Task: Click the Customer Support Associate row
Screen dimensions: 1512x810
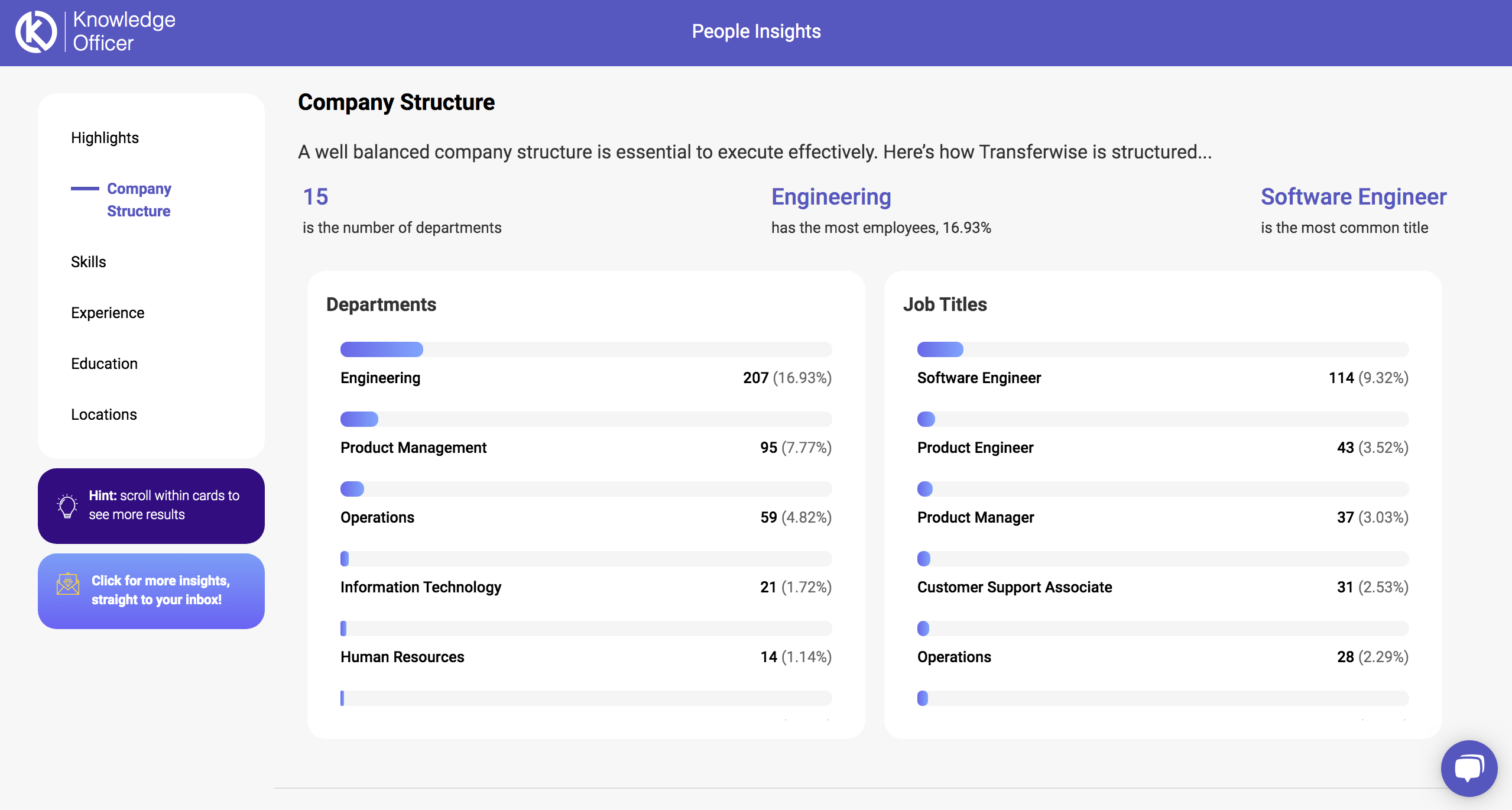Action: [x=1014, y=587]
